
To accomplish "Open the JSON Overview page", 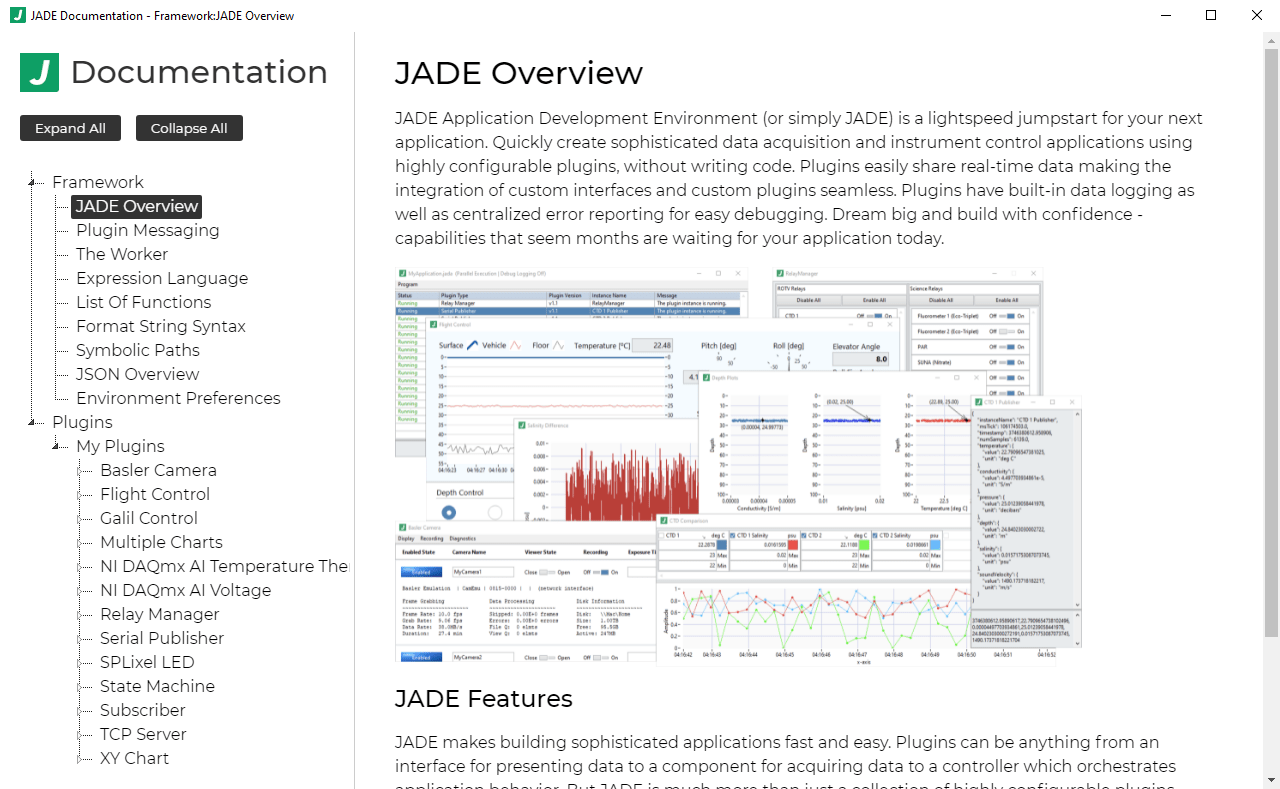I will point(138,374).
